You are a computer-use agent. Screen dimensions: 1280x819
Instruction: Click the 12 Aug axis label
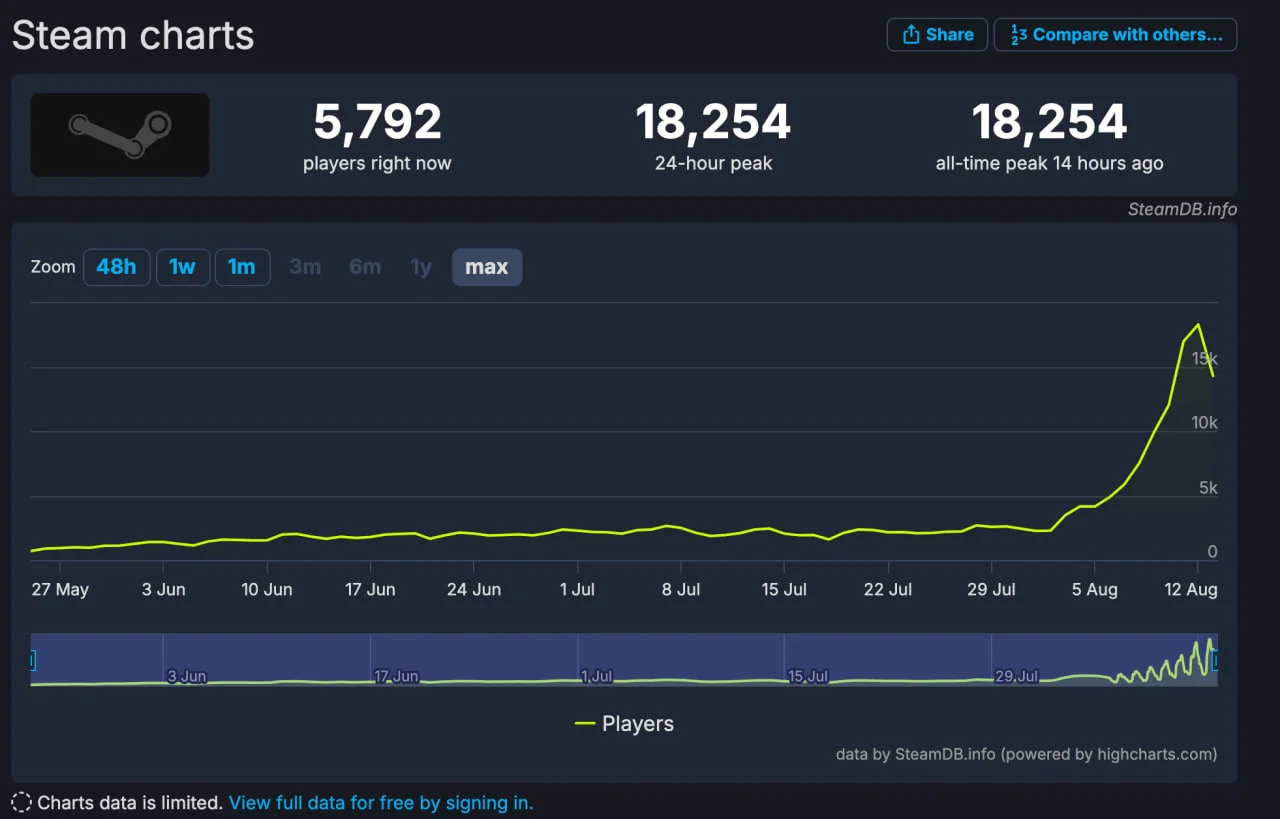1190,589
